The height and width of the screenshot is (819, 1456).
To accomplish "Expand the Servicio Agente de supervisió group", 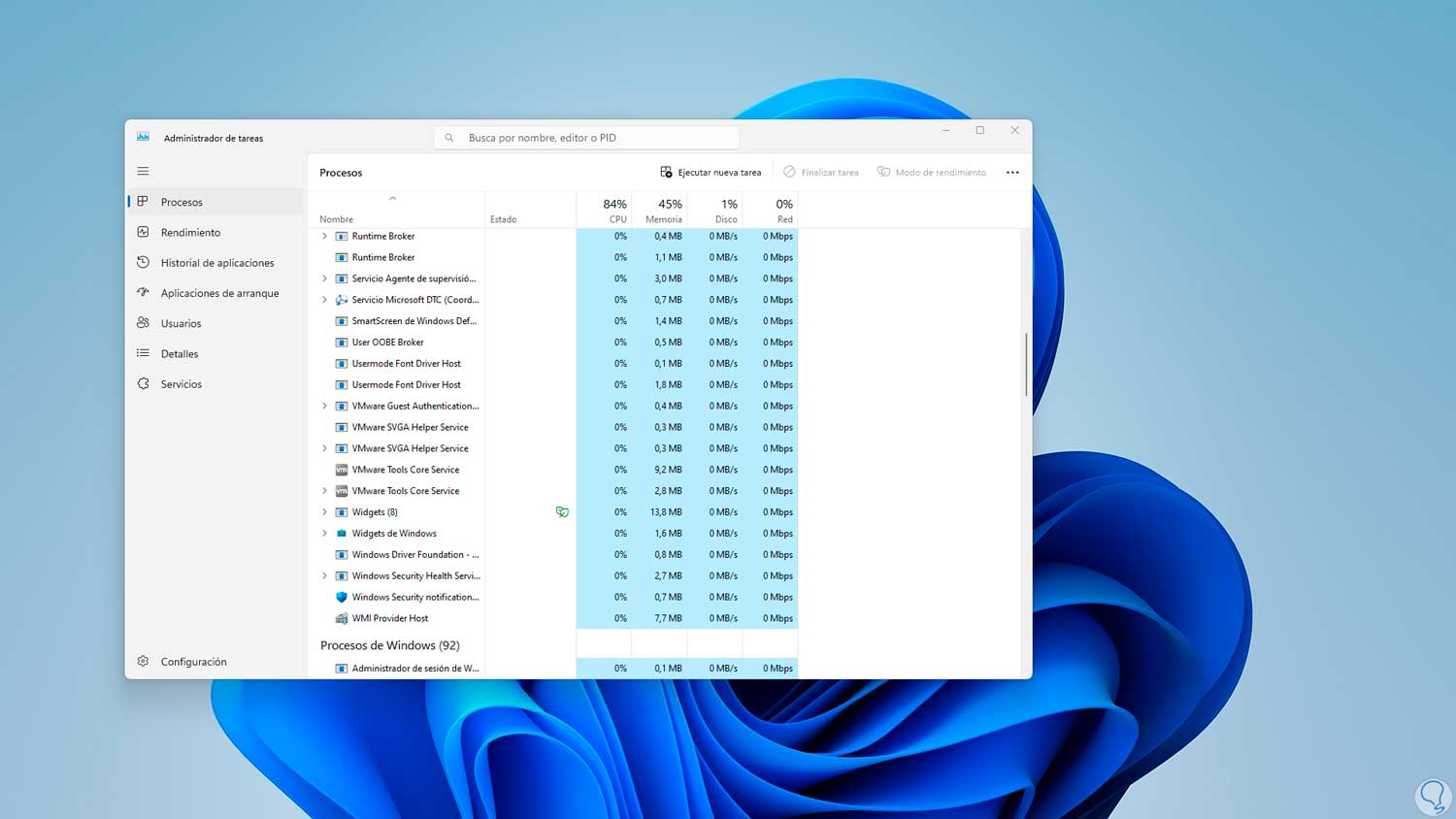I will tap(324, 278).
